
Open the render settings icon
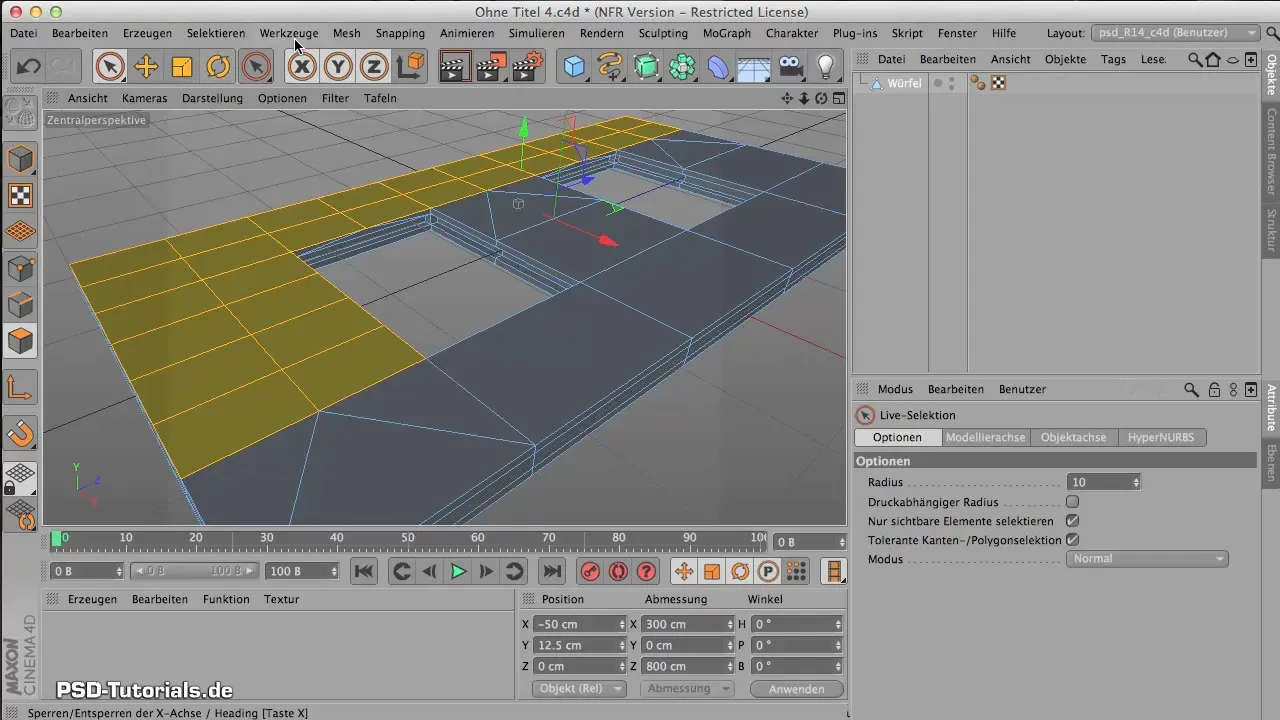526,67
